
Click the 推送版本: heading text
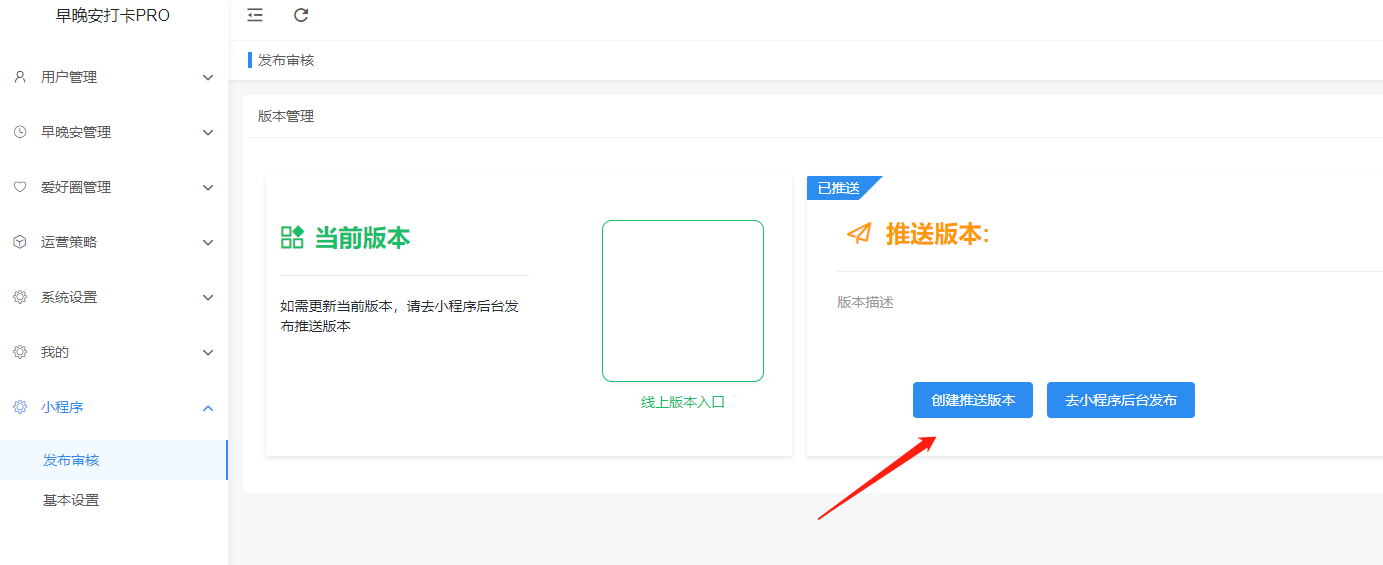938,234
